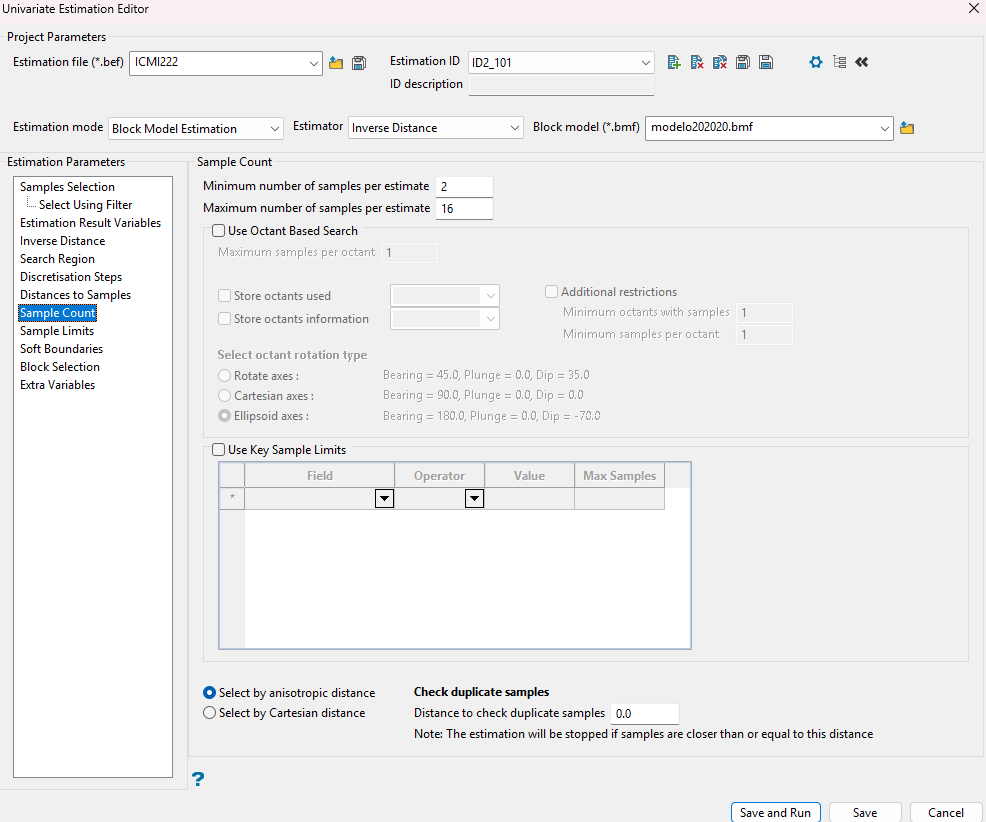This screenshot has width=986, height=822.
Task: Click the stacked-disks save icon after delete icons
Action: tap(743, 62)
